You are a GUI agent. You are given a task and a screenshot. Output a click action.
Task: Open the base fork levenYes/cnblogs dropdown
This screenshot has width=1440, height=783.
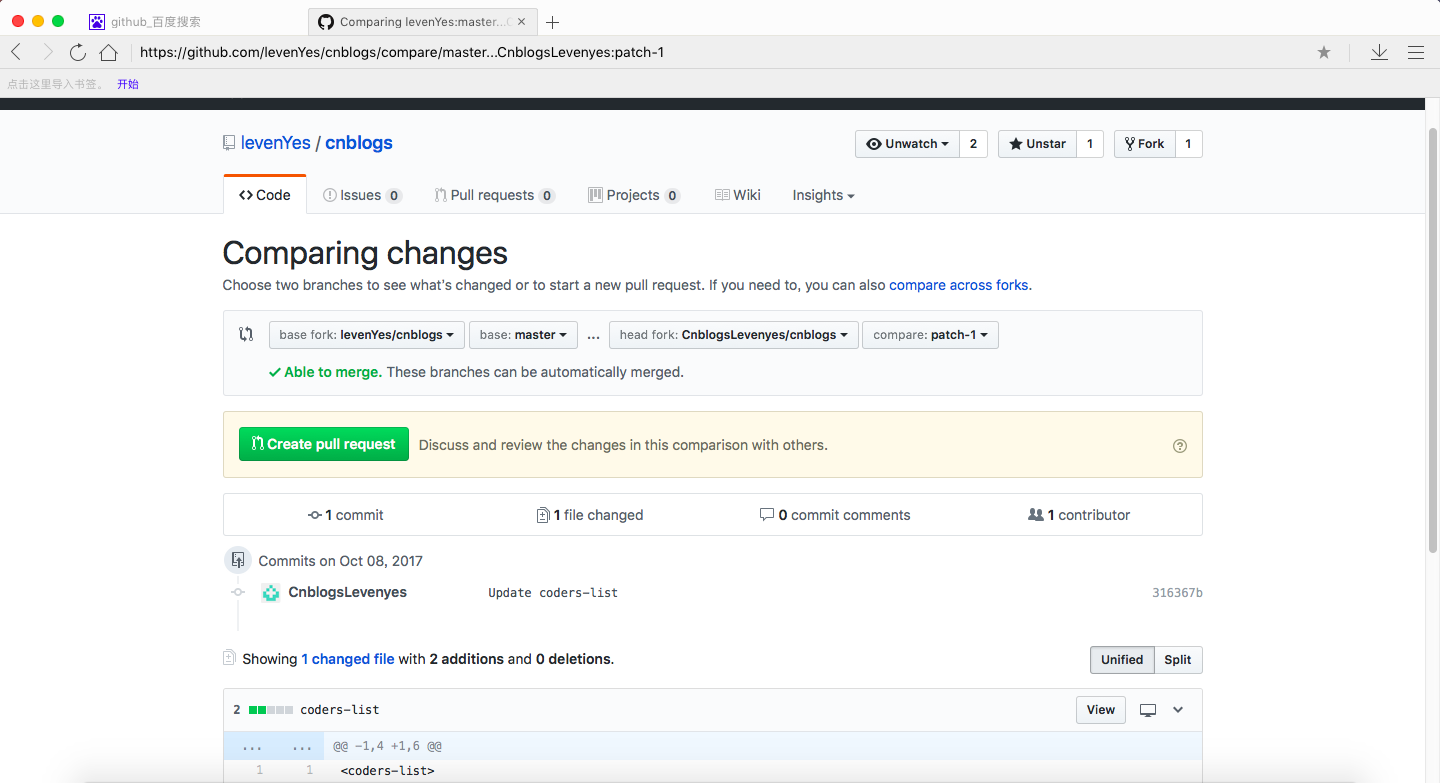(367, 335)
